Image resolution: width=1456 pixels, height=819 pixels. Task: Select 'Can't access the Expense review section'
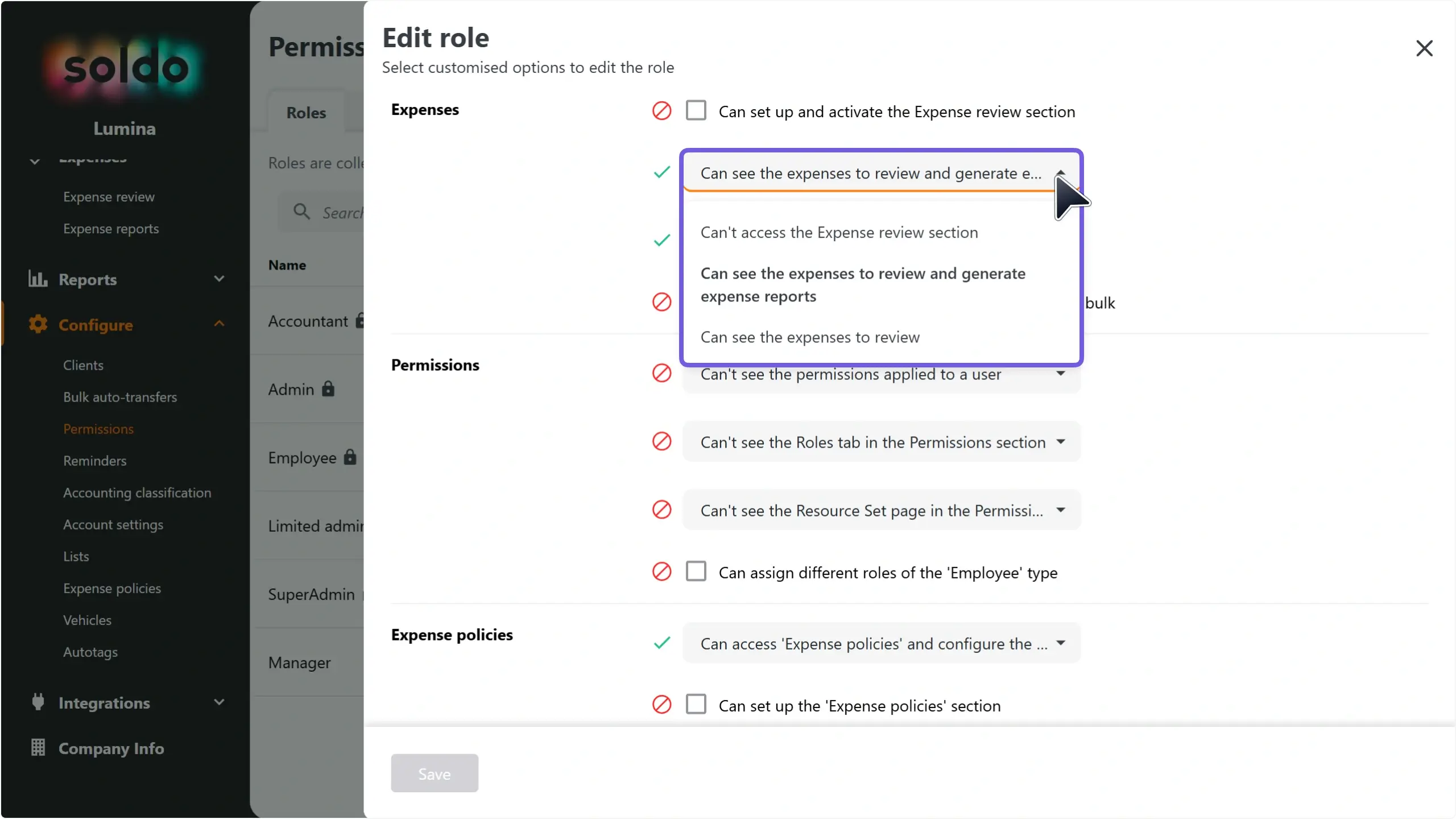click(x=881, y=233)
